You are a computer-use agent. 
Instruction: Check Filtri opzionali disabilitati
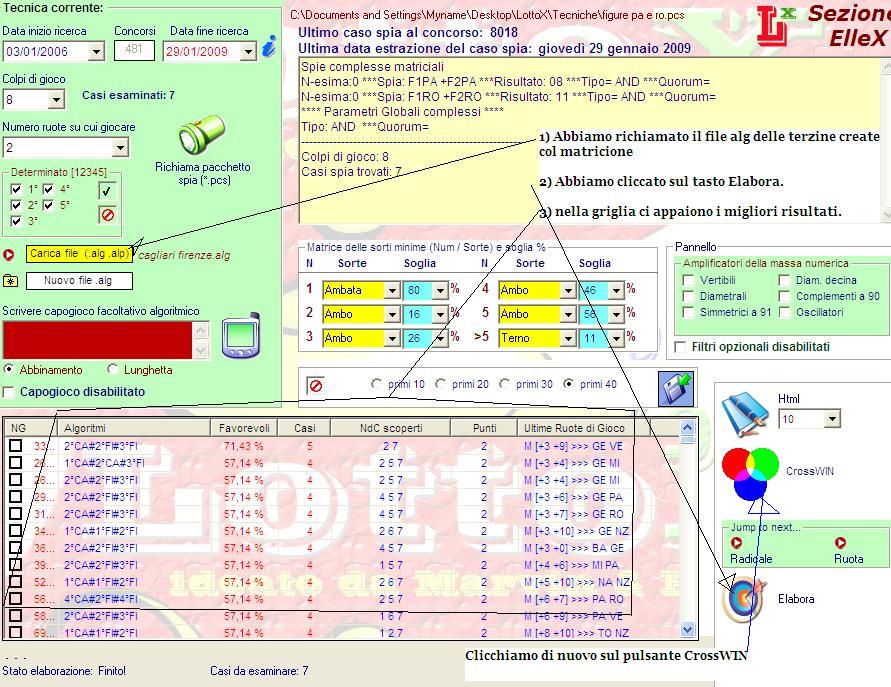point(680,347)
